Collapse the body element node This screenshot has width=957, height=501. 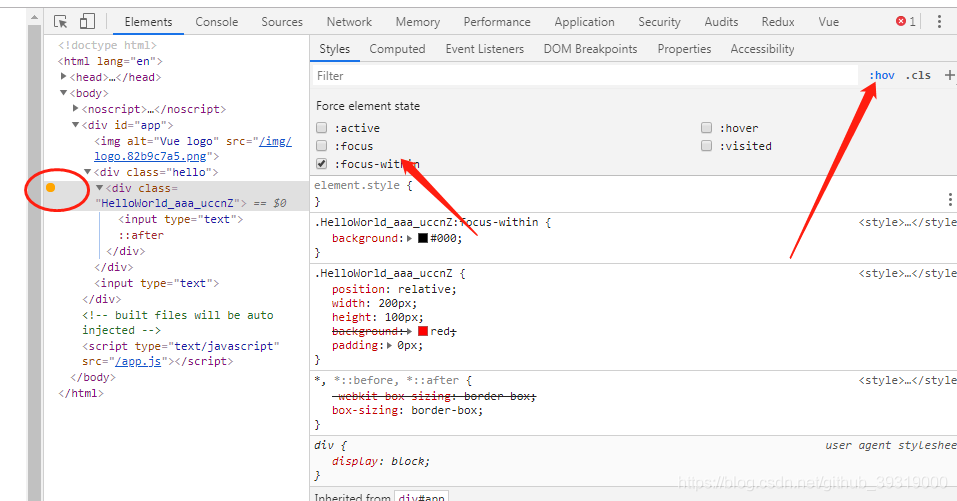63,93
